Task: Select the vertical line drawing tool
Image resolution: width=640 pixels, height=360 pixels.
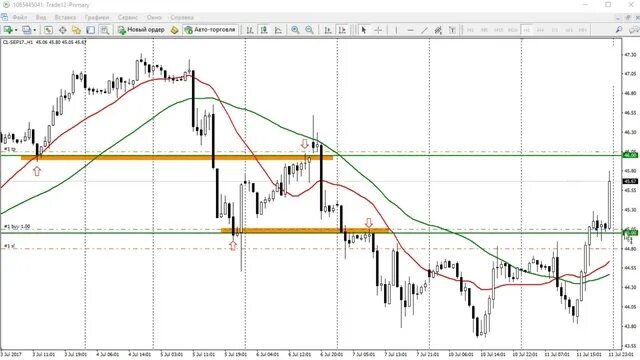Action: click(x=396, y=30)
